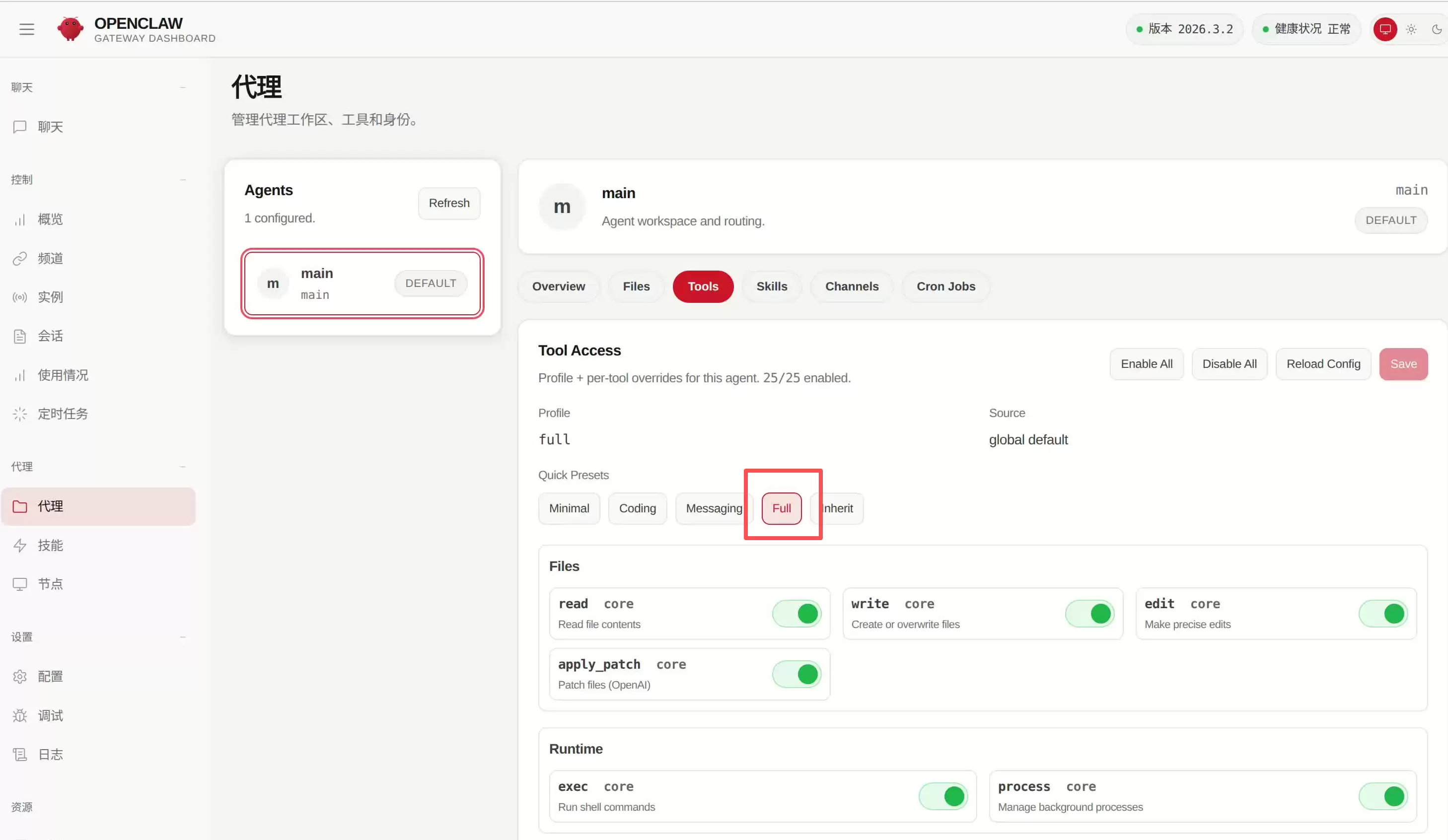Open the Config gear icon item
1448x840 pixels.
pyautogui.click(x=19, y=676)
